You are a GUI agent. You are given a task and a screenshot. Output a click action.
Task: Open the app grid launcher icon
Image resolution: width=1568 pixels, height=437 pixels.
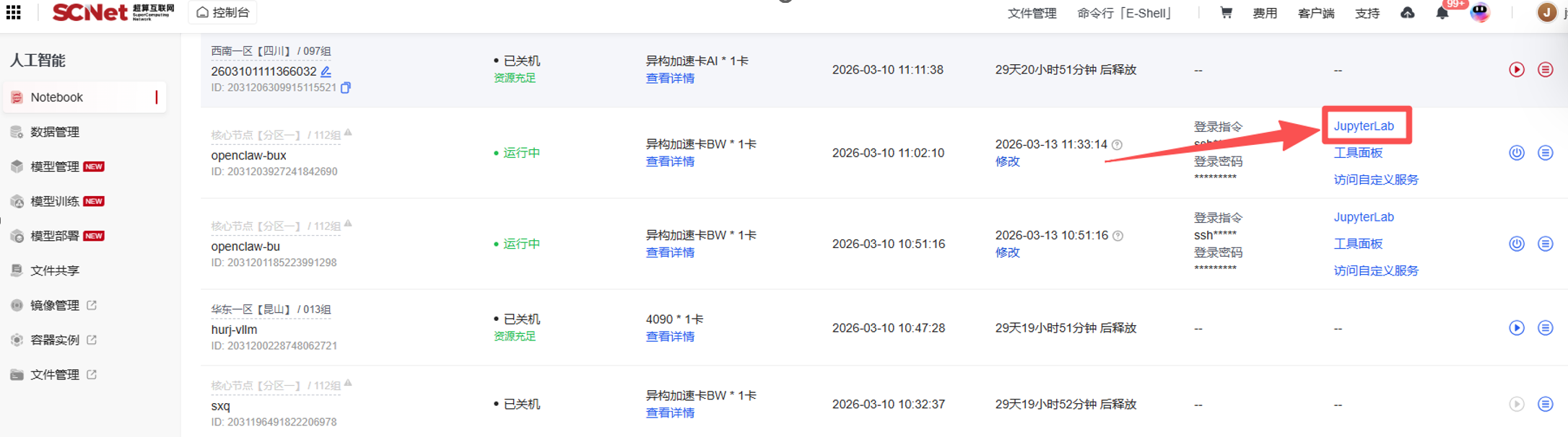tap(13, 12)
